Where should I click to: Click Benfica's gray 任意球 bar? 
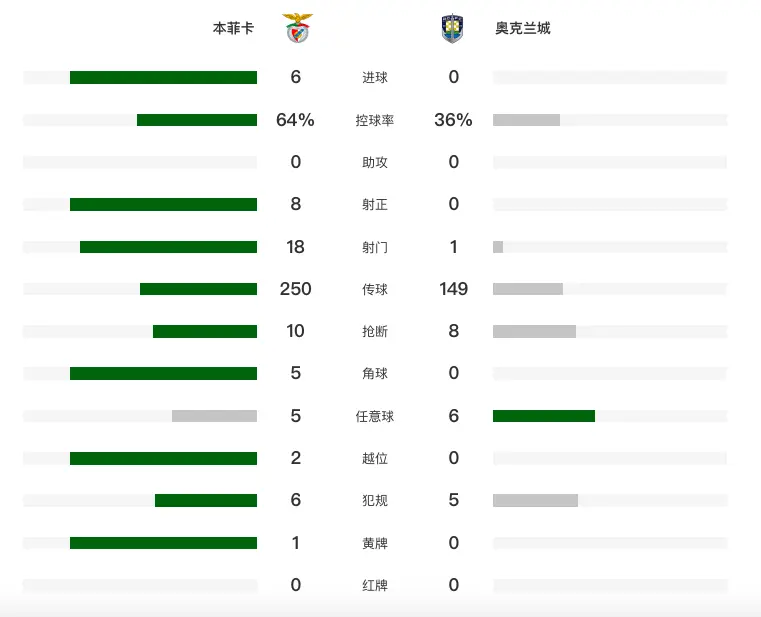214,416
